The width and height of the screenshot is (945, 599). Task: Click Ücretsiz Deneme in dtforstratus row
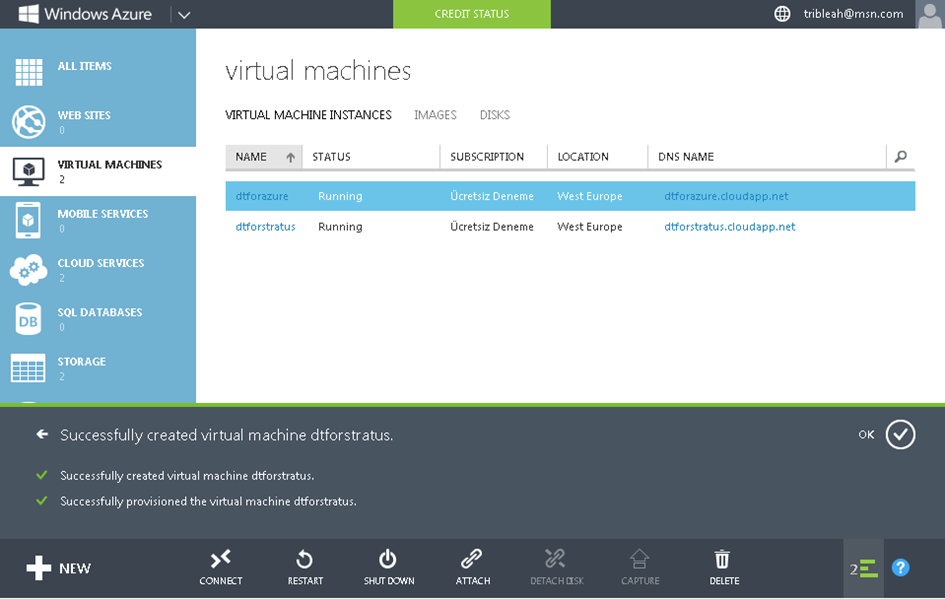[x=492, y=227]
